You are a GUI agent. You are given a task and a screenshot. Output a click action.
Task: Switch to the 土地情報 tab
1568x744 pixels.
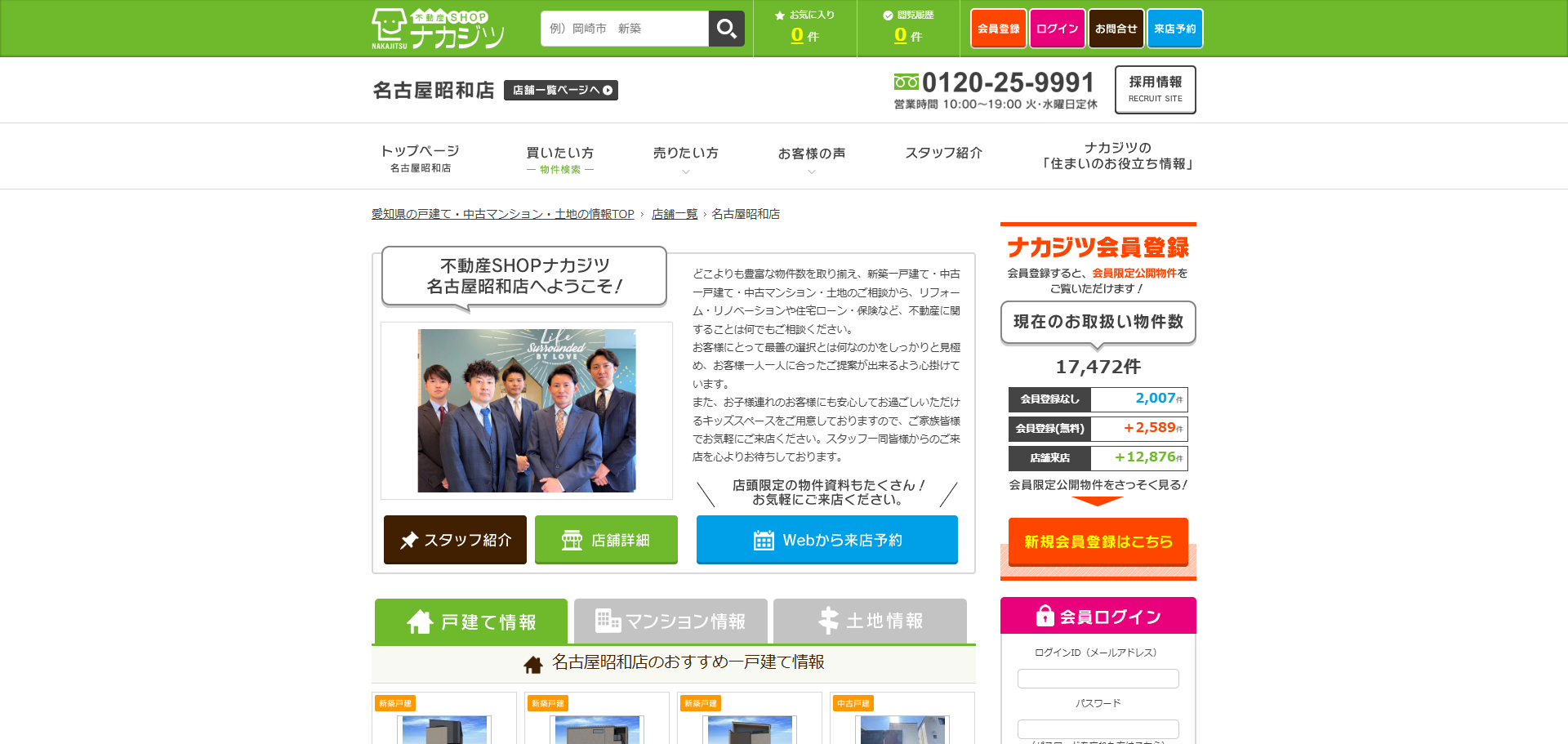(870, 621)
